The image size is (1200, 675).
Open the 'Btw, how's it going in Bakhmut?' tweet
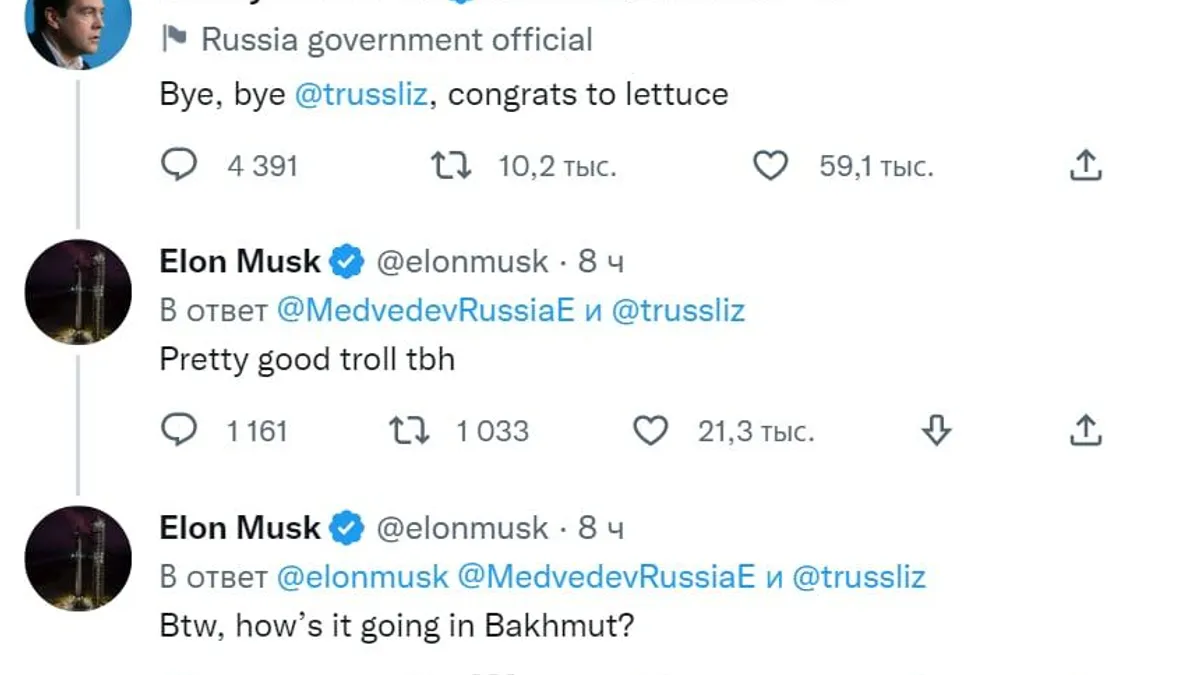397,626
